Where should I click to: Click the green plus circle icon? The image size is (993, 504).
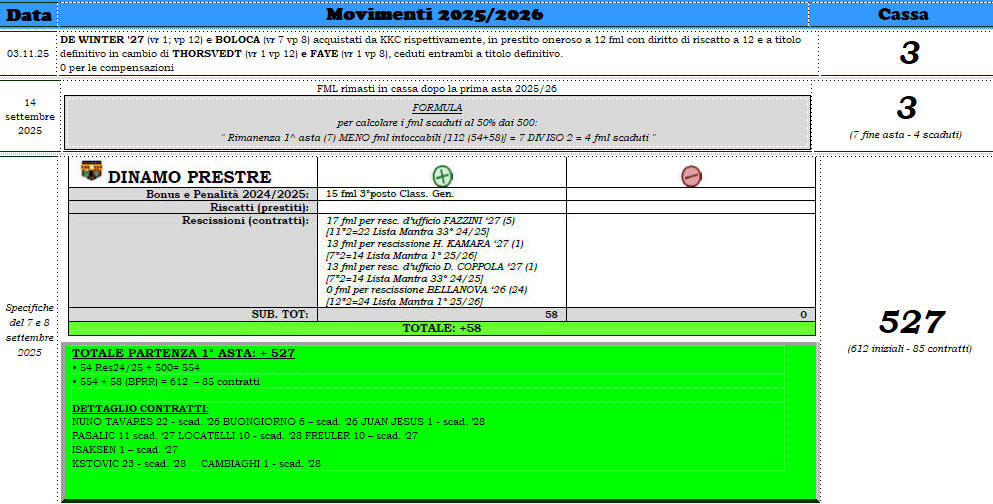click(442, 176)
